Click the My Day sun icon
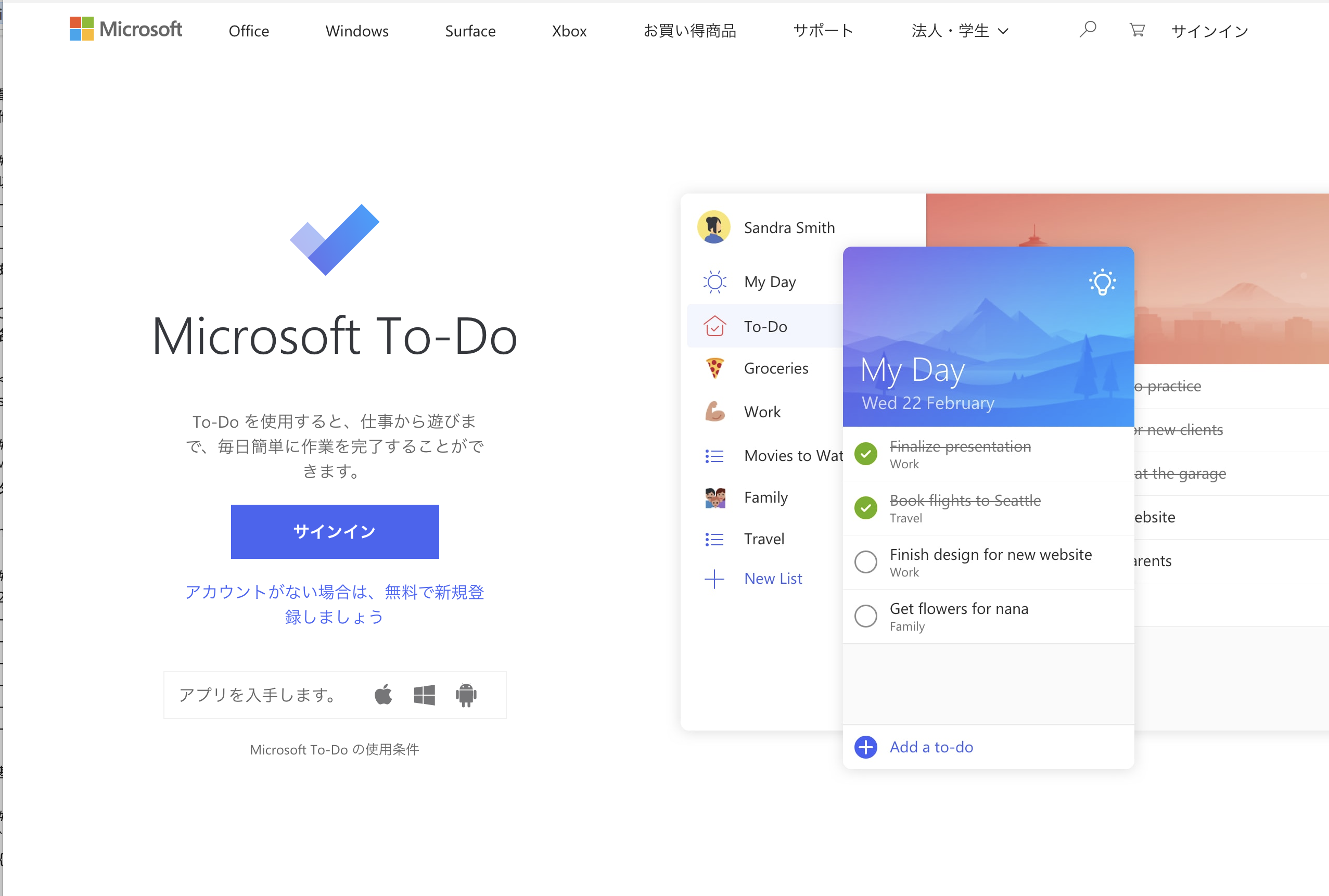This screenshot has width=1329, height=896. [x=714, y=281]
